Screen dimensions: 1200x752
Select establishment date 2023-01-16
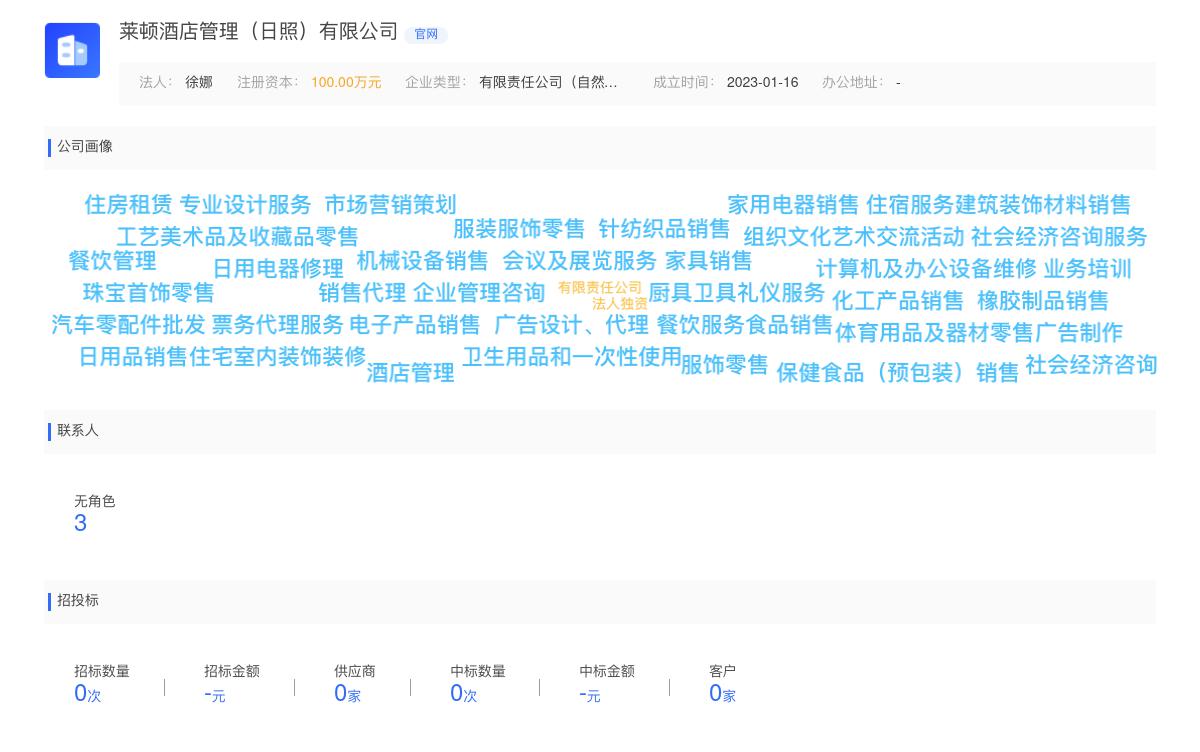point(762,82)
